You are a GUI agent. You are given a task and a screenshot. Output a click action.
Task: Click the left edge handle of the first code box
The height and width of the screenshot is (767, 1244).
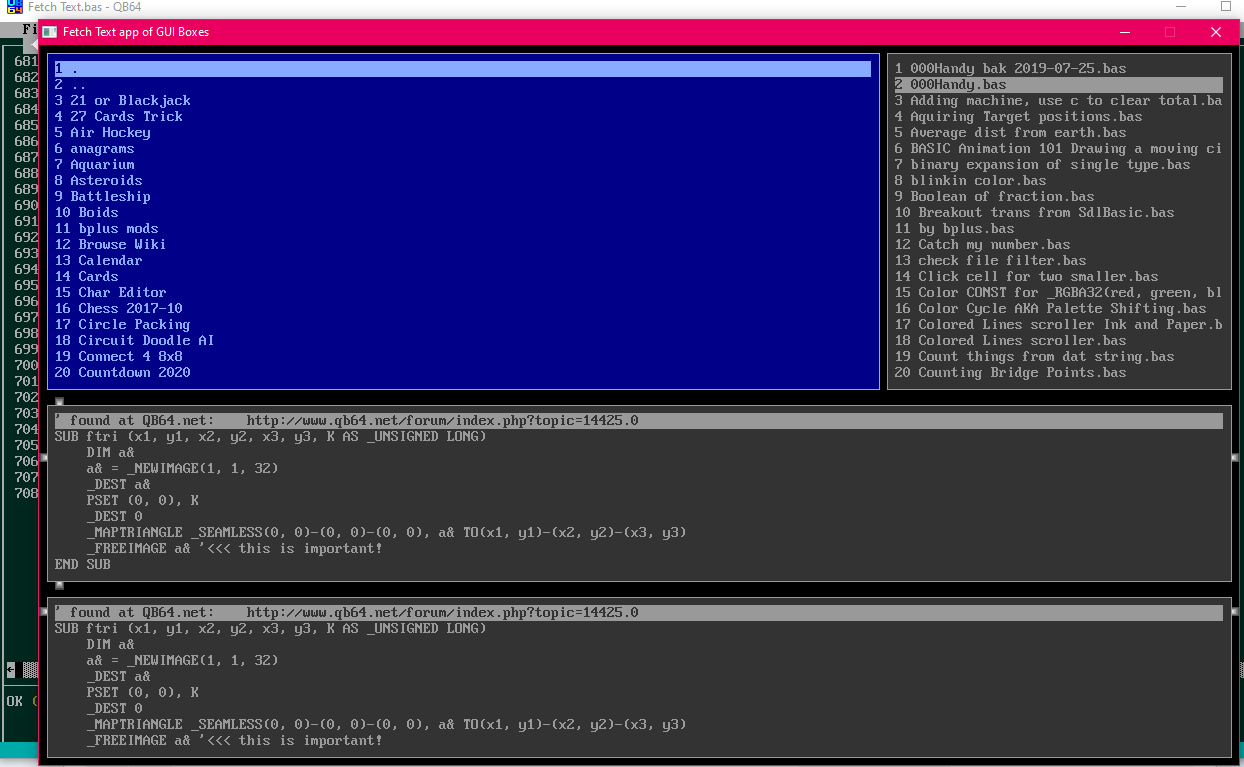coord(42,458)
